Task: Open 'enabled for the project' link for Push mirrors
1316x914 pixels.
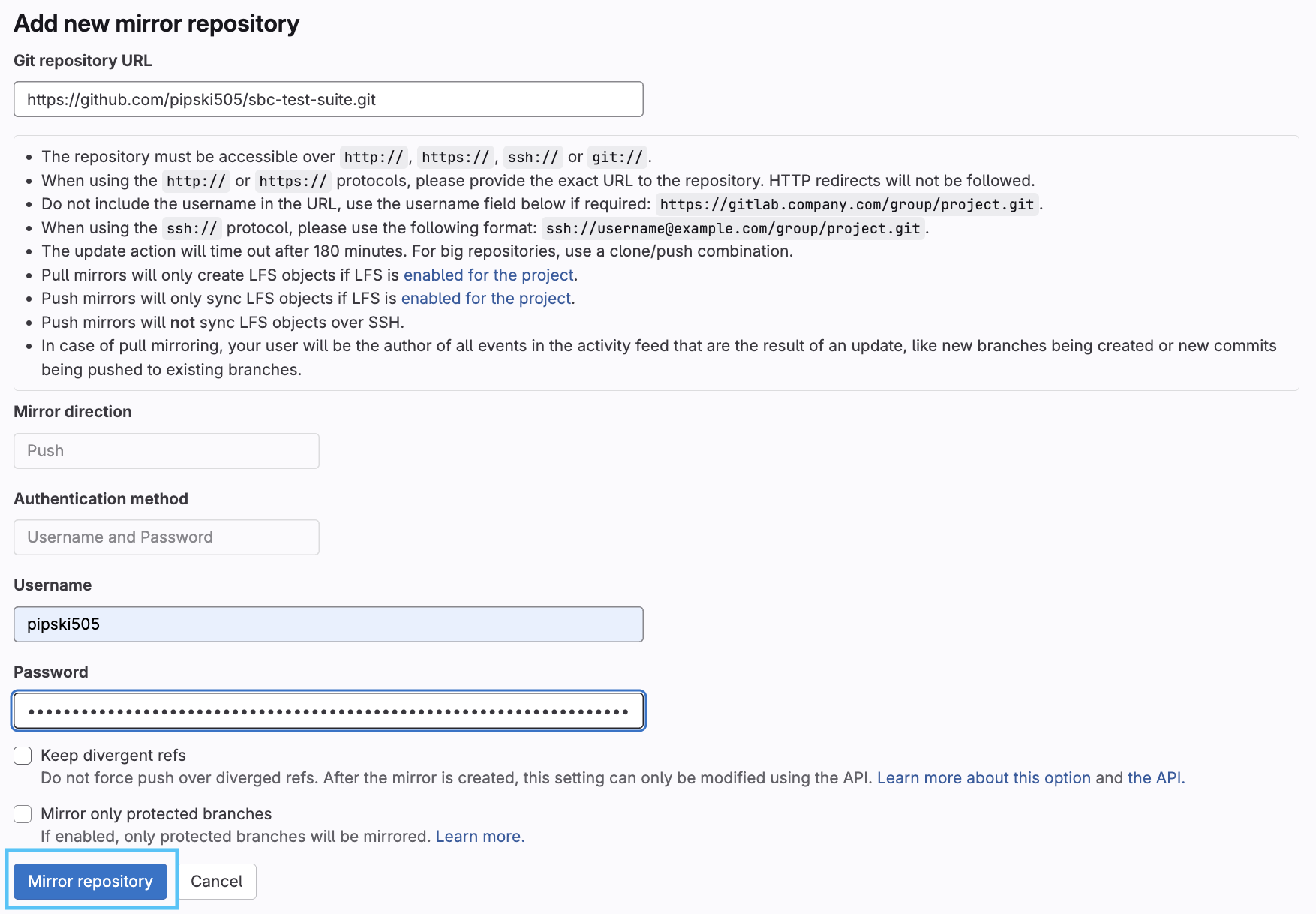Action: coord(486,299)
